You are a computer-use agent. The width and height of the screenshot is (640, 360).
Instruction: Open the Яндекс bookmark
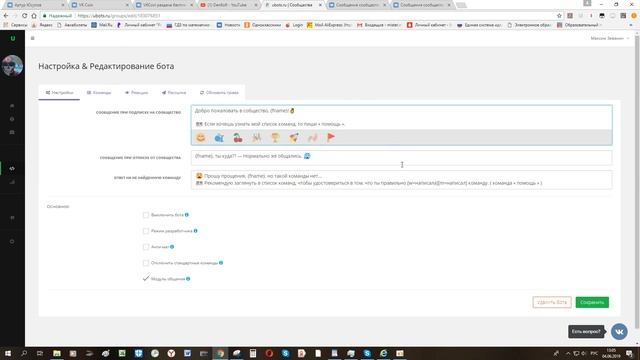coord(42,25)
